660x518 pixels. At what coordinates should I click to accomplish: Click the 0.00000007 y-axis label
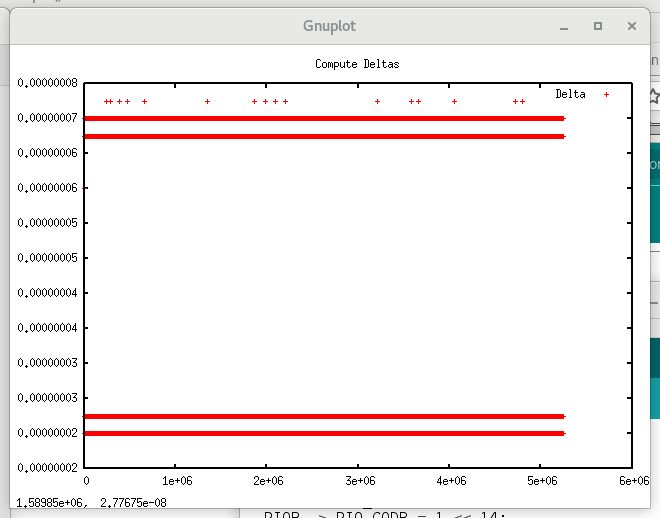[48, 118]
